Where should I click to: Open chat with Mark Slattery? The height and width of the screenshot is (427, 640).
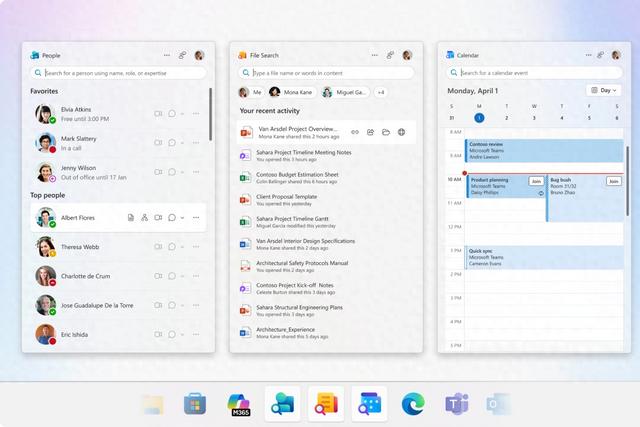pos(172,142)
